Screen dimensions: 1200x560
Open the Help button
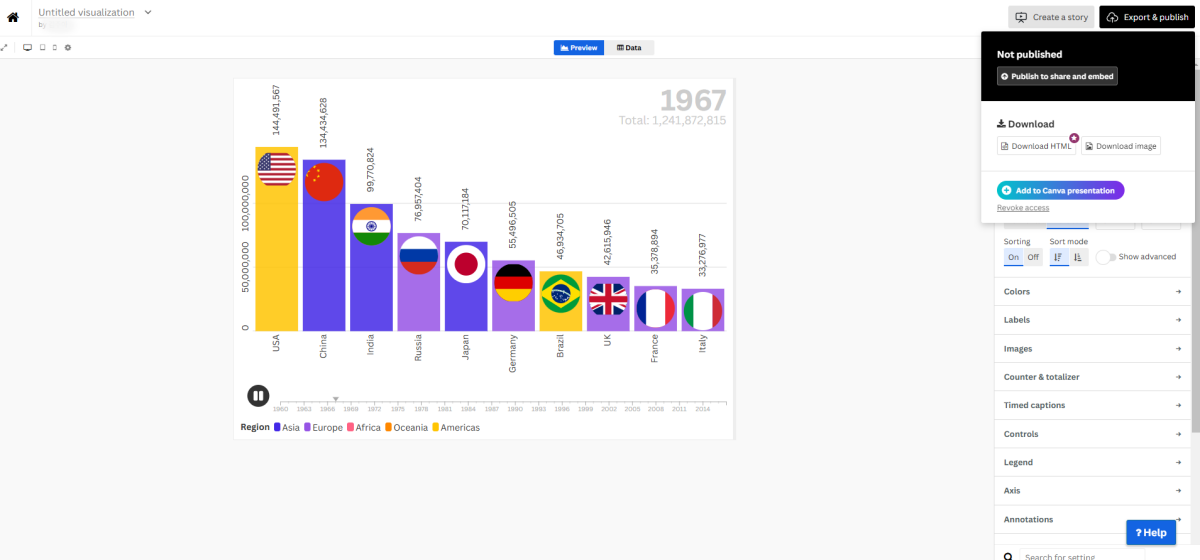coord(1151,533)
